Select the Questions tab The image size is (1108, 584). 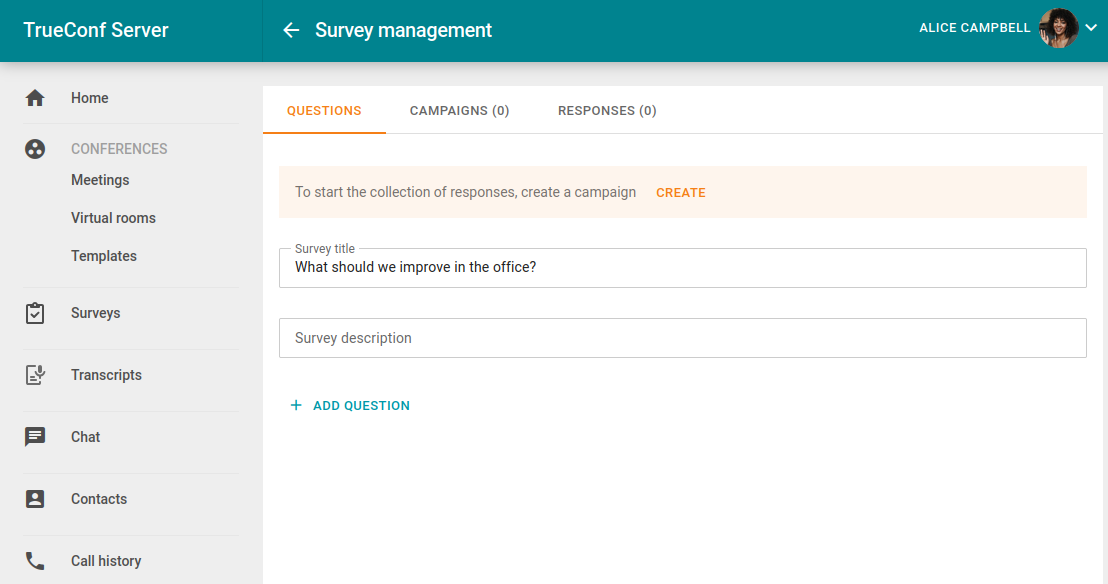324,111
